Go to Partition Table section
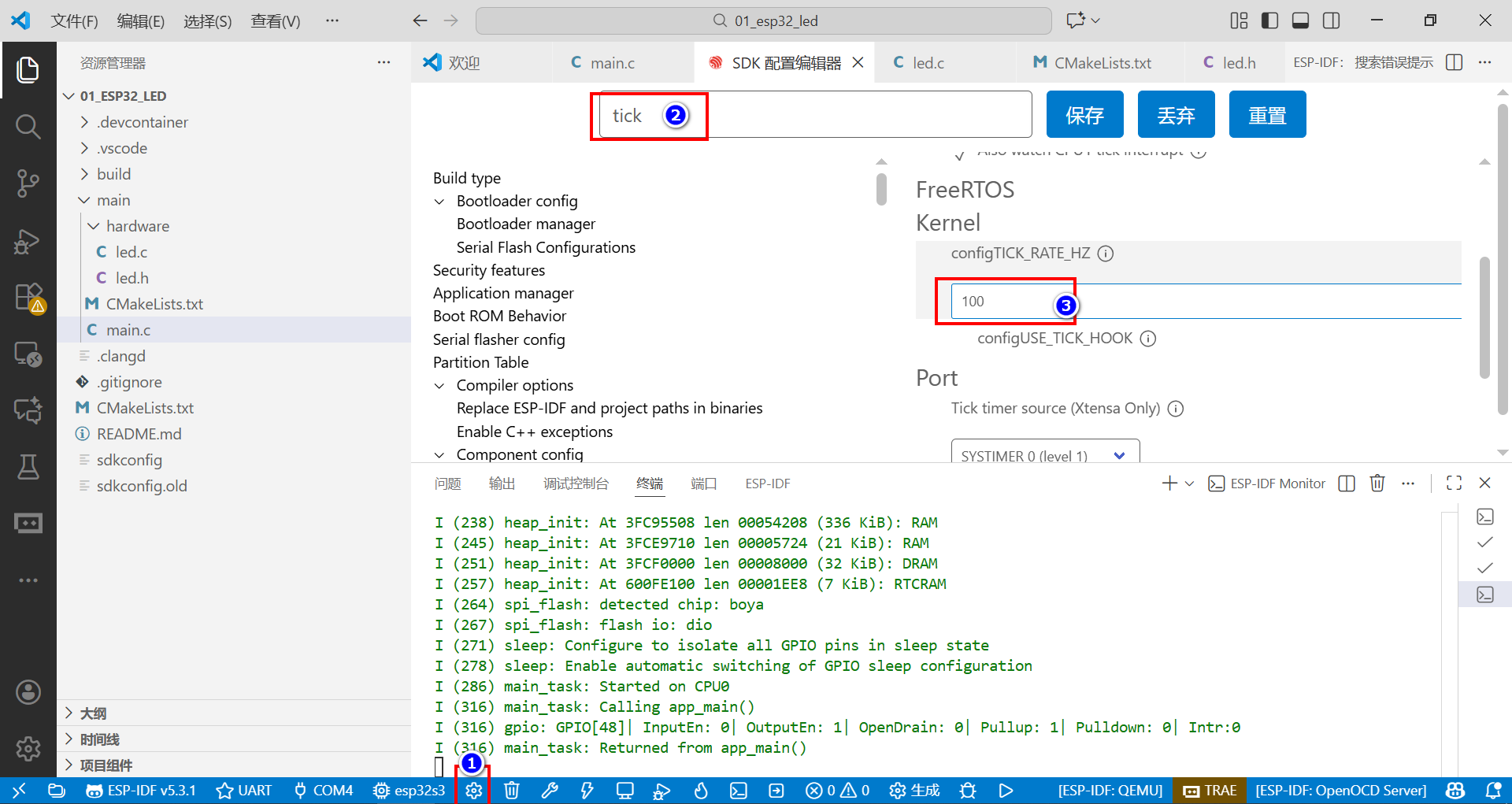 pyautogui.click(x=480, y=362)
